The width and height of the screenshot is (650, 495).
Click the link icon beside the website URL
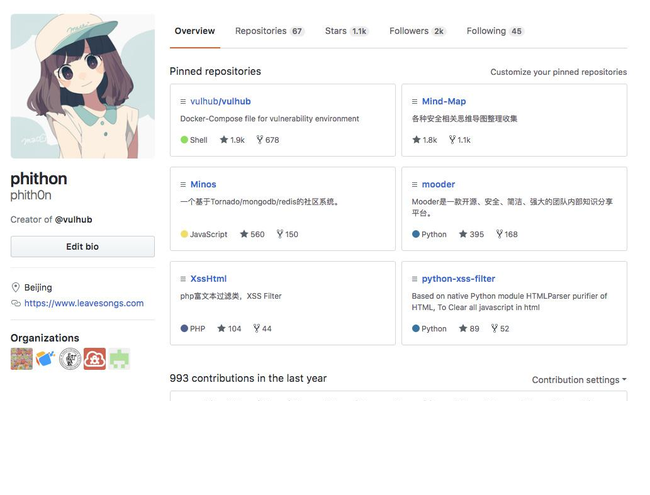pos(16,303)
